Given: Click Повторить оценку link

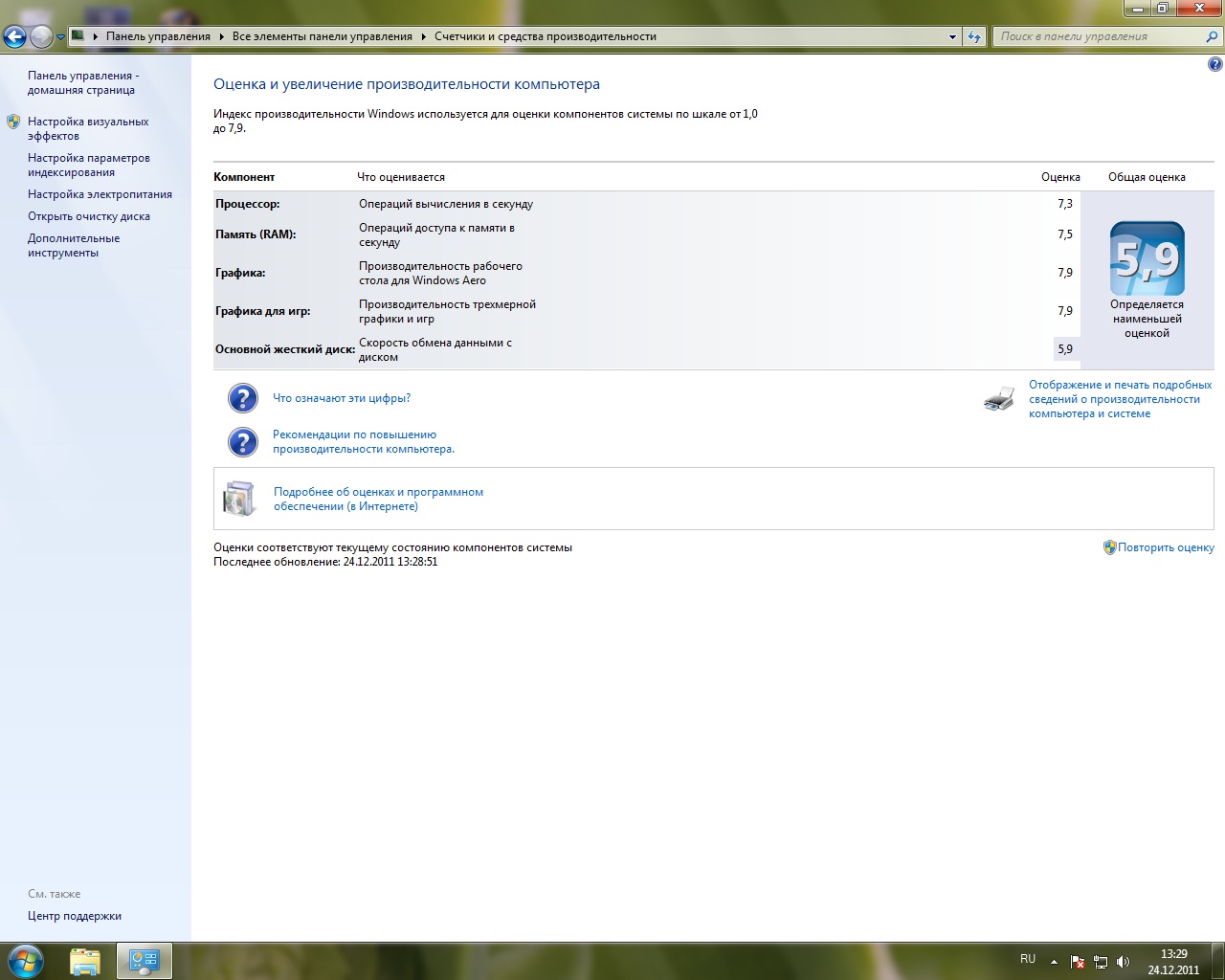Looking at the screenshot, I should click(1166, 547).
